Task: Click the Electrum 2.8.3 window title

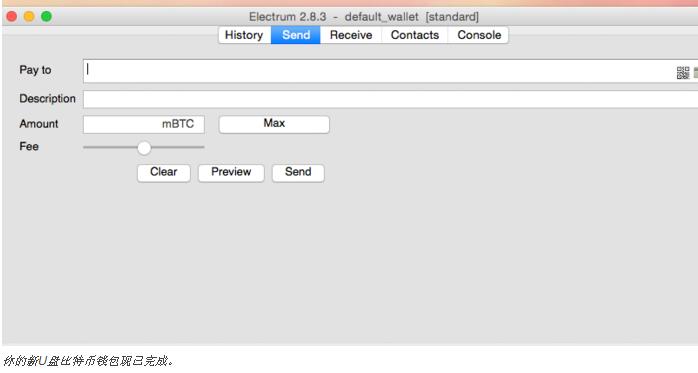Action: pos(364,17)
